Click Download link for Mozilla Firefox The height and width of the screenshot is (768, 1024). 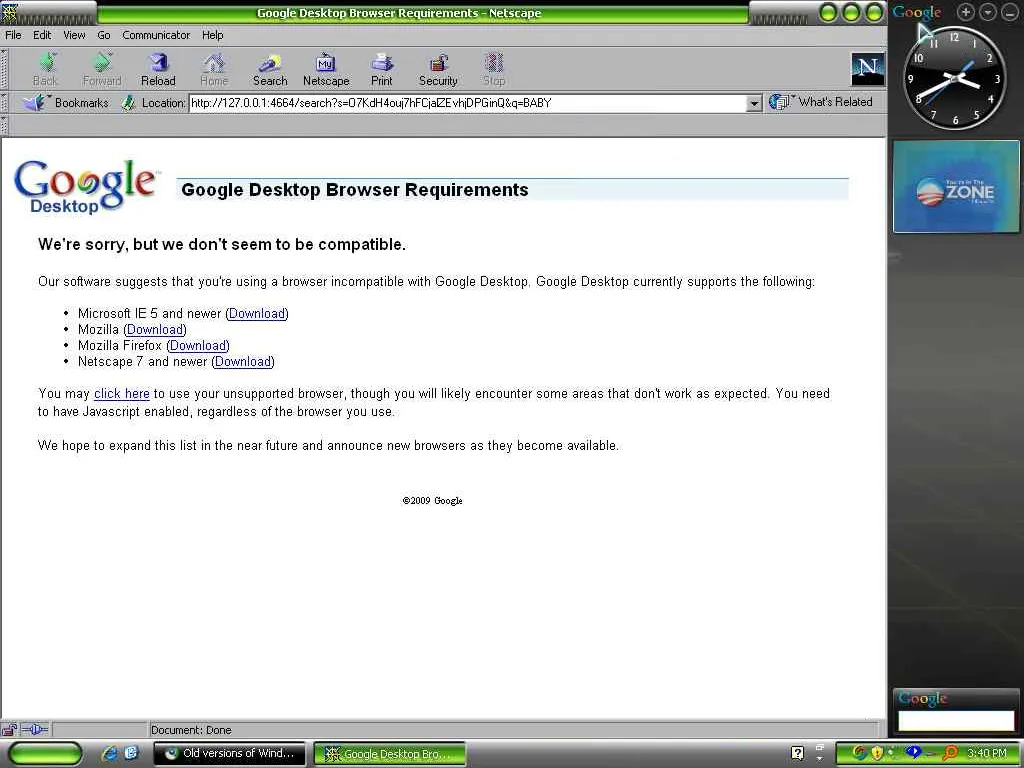[198, 345]
